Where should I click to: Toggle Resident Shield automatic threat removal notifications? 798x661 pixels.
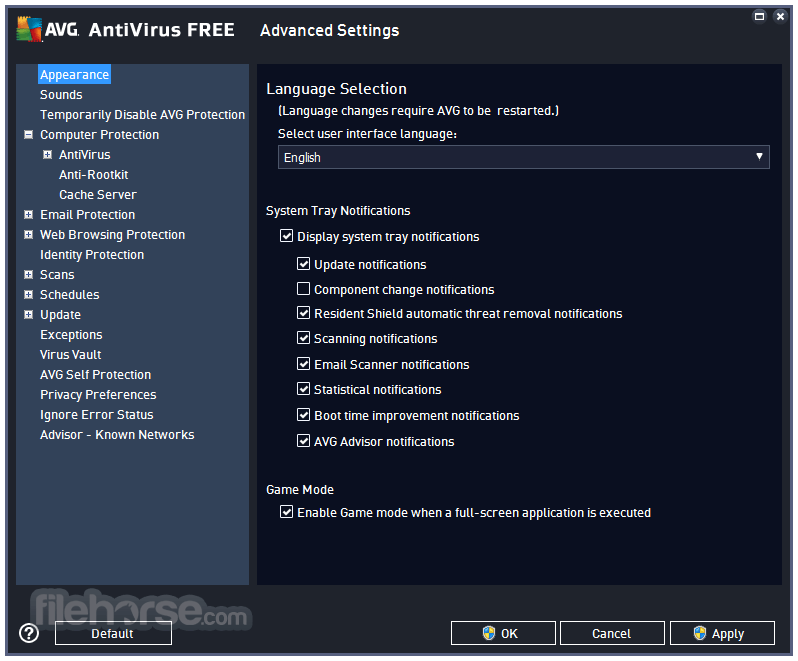click(303, 312)
